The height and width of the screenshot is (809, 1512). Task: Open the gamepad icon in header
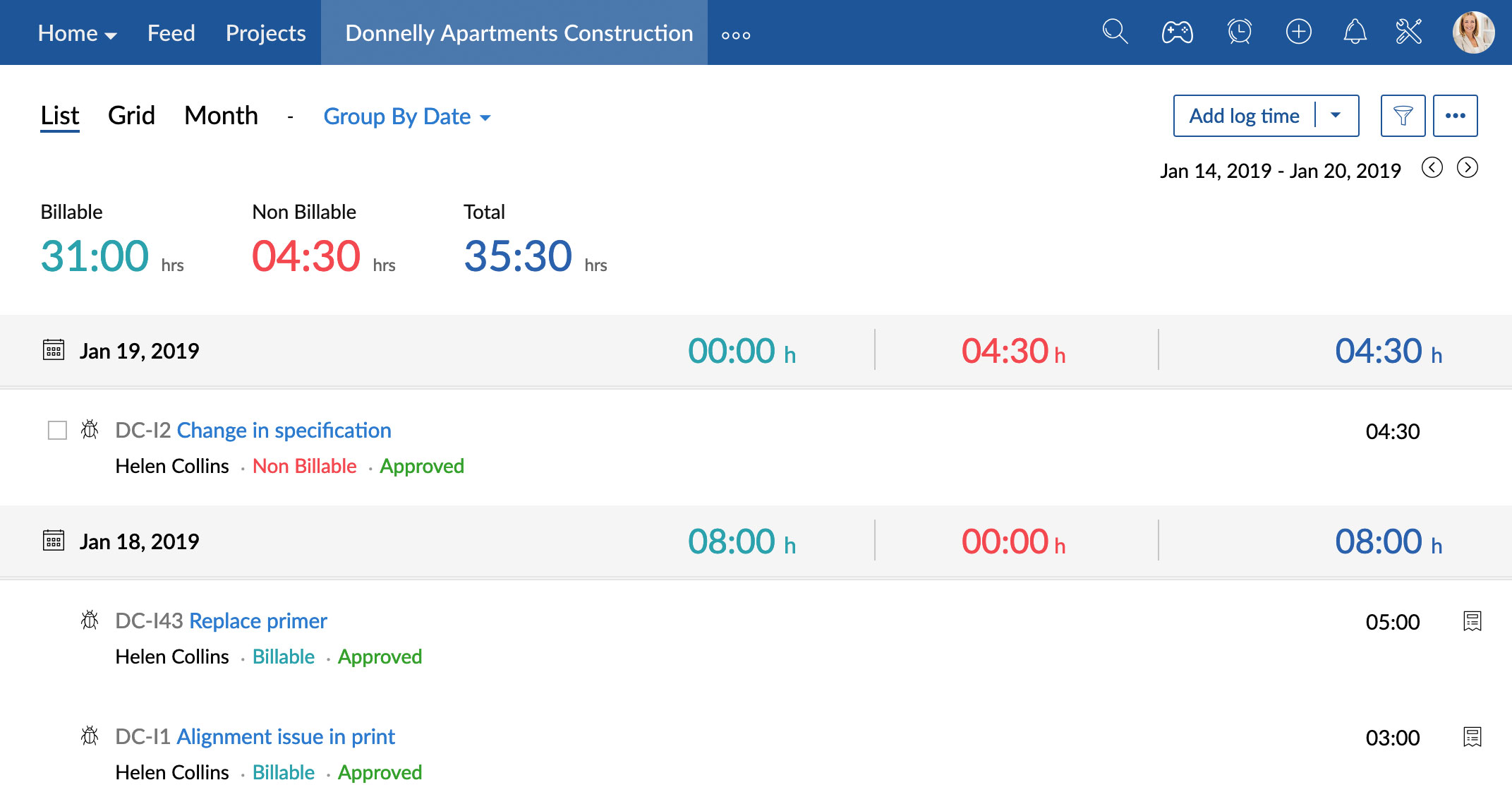pyautogui.click(x=1177, y=32)
